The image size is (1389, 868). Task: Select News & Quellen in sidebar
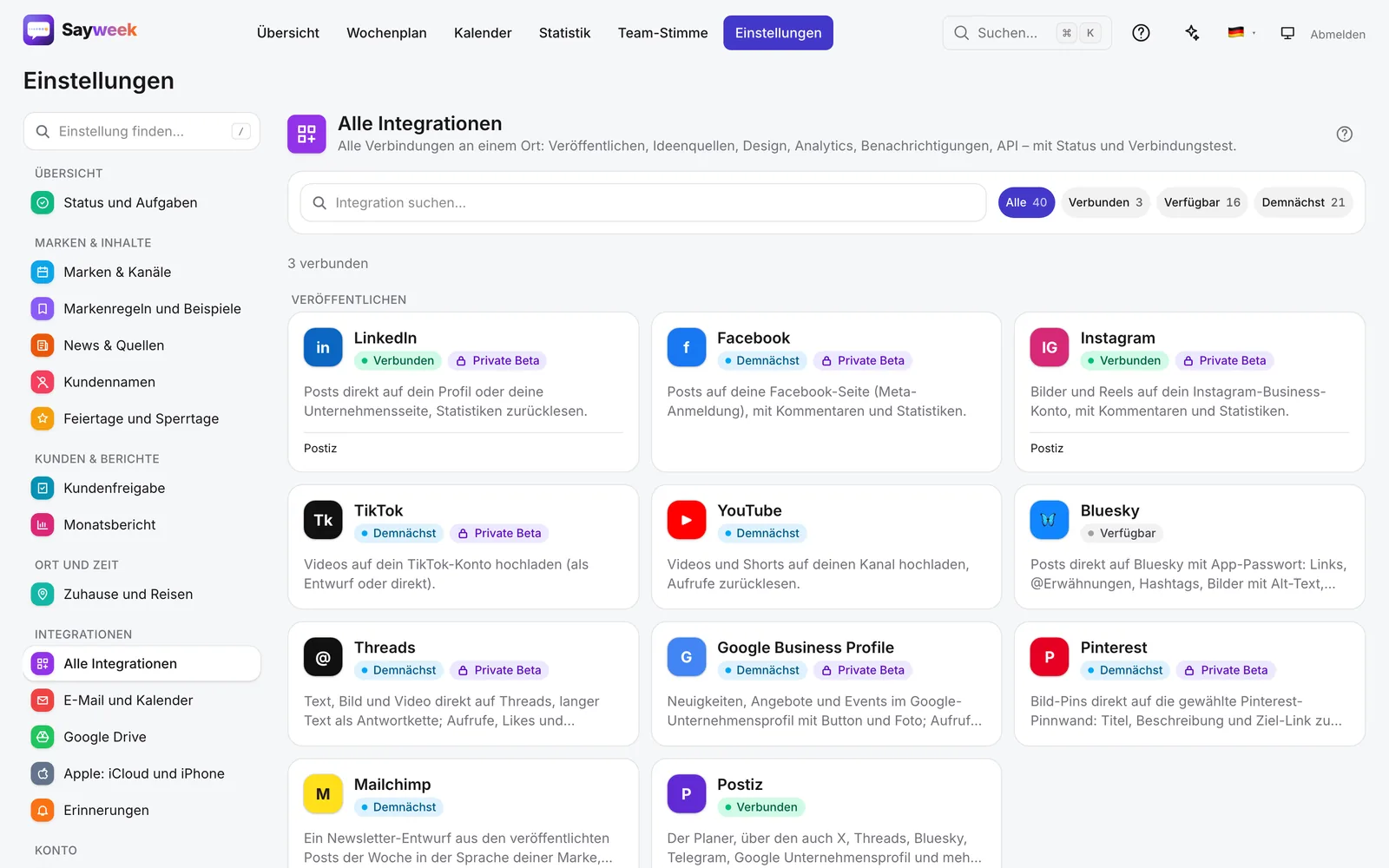point(142,345)
